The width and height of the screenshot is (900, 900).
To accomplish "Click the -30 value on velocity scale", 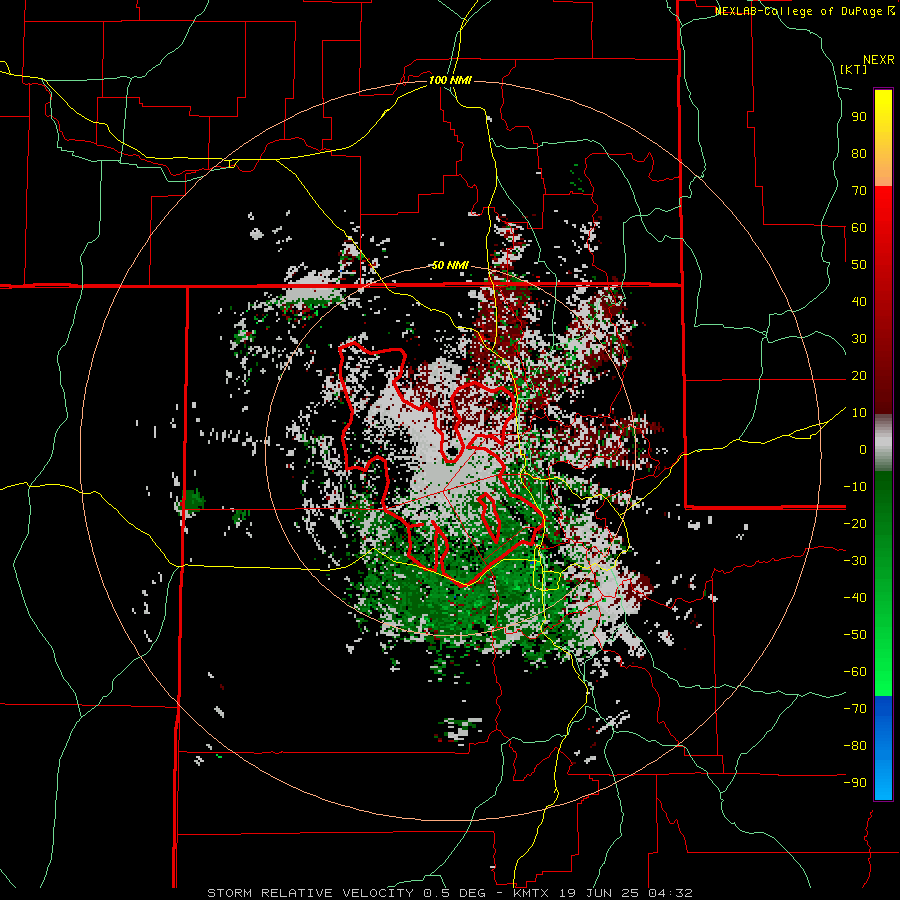I will pyautogui.click(x=855, y=561).
